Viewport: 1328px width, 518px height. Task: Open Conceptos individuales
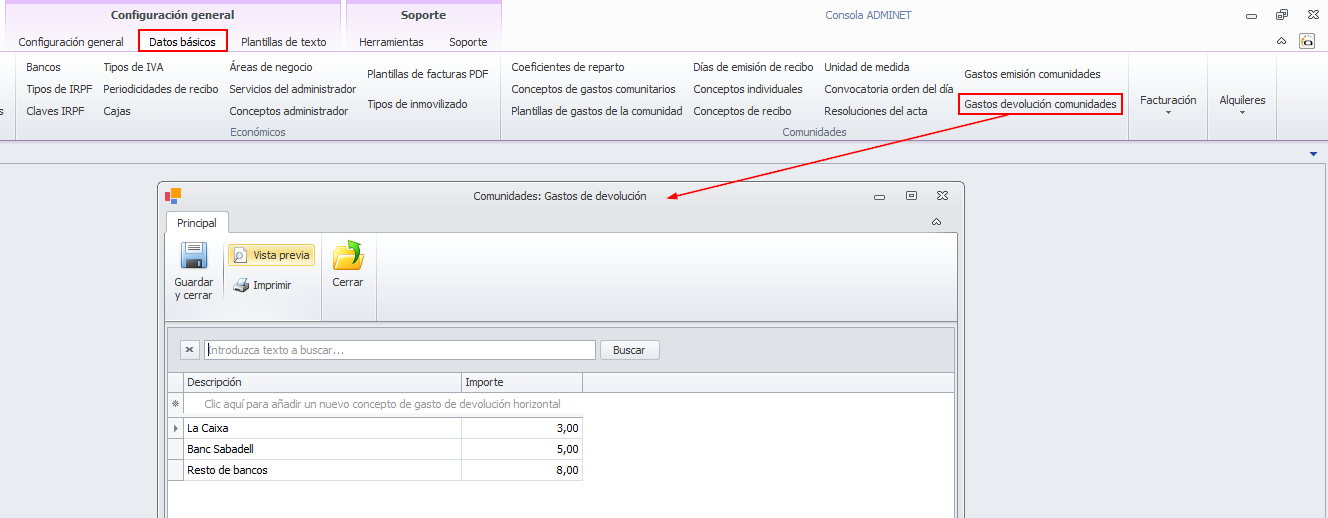click(748, 89)
